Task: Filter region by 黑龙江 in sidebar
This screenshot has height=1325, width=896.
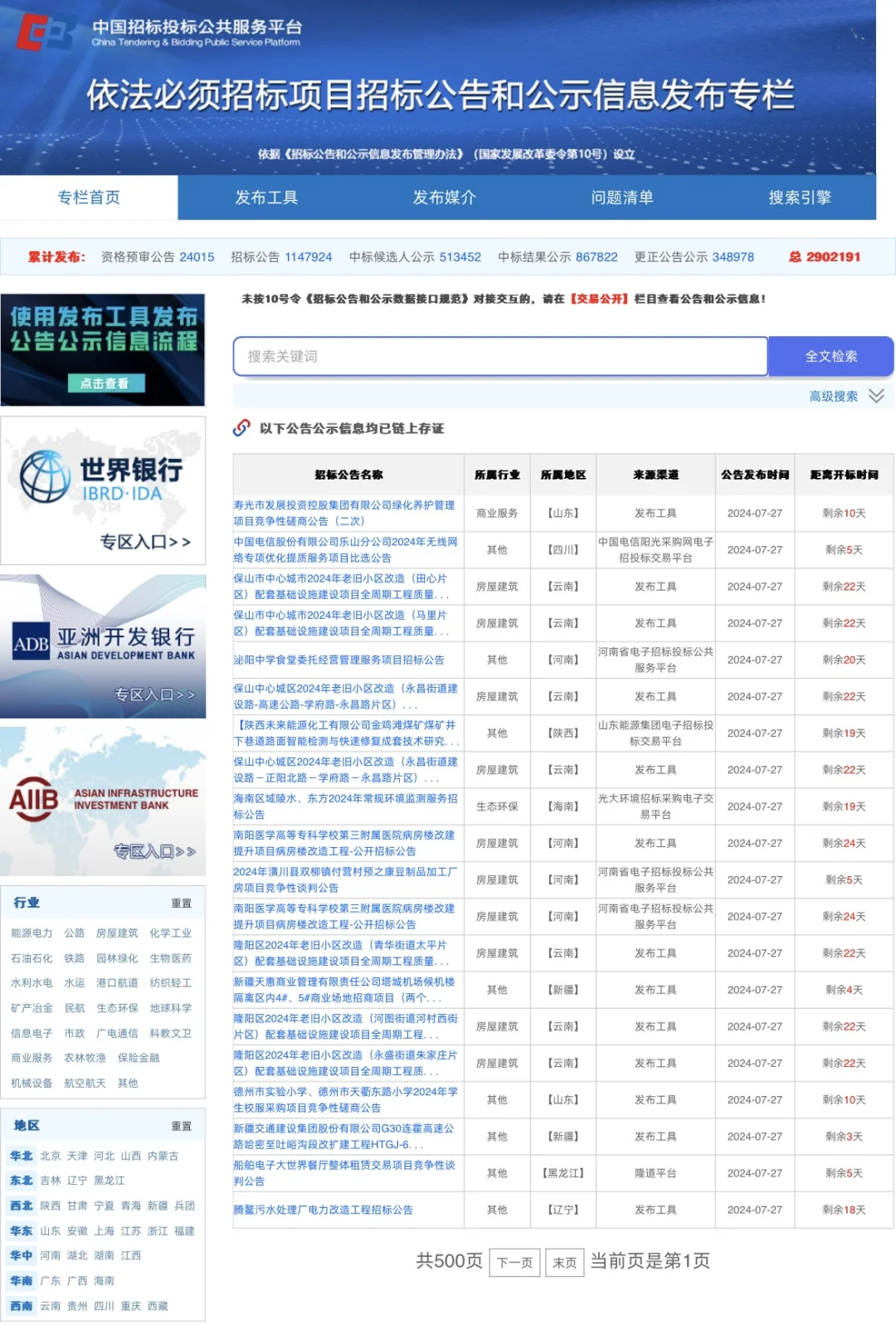Action: 109,1181
